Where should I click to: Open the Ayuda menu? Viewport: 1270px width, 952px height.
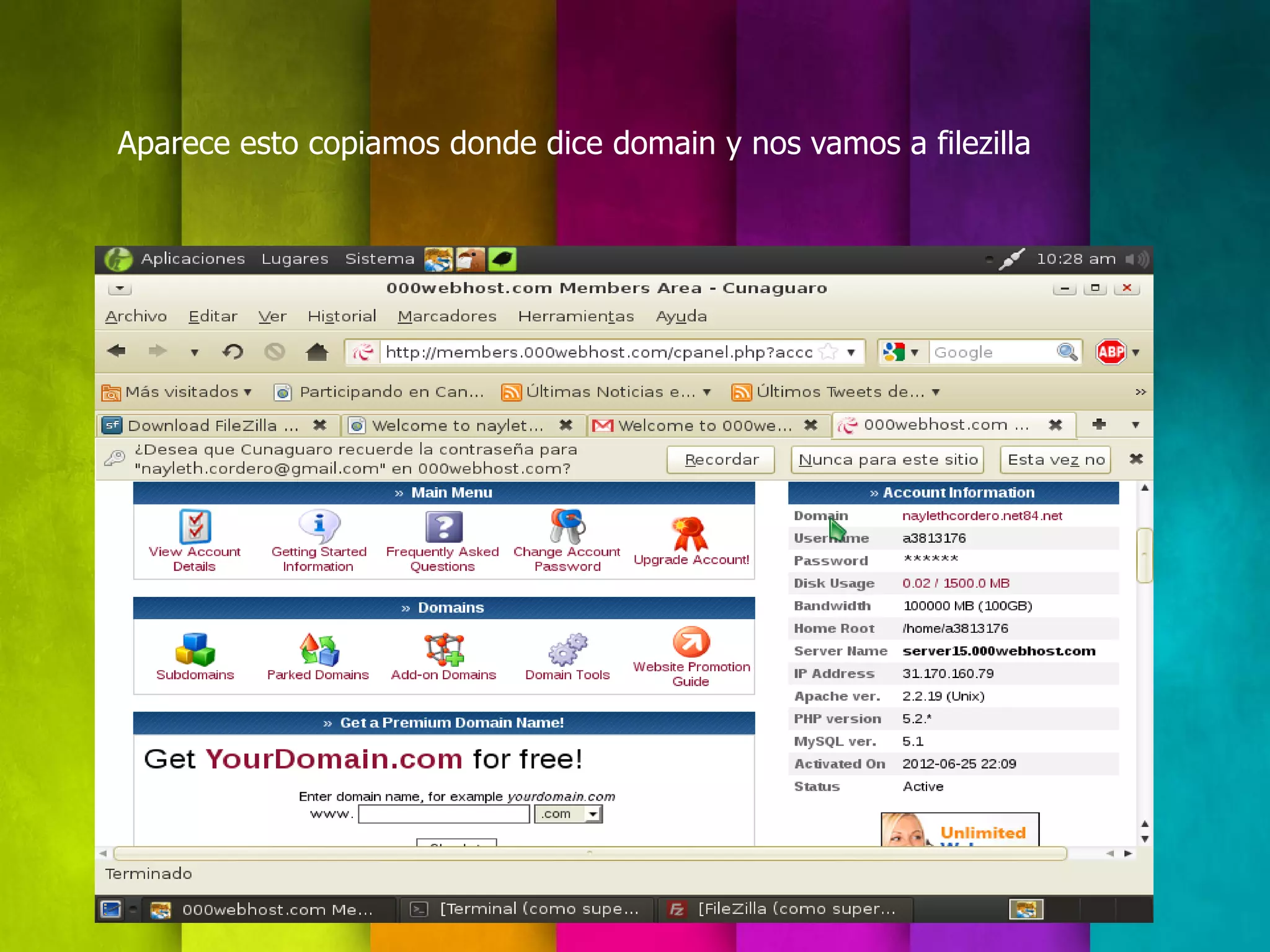click(x=681, y=316)
